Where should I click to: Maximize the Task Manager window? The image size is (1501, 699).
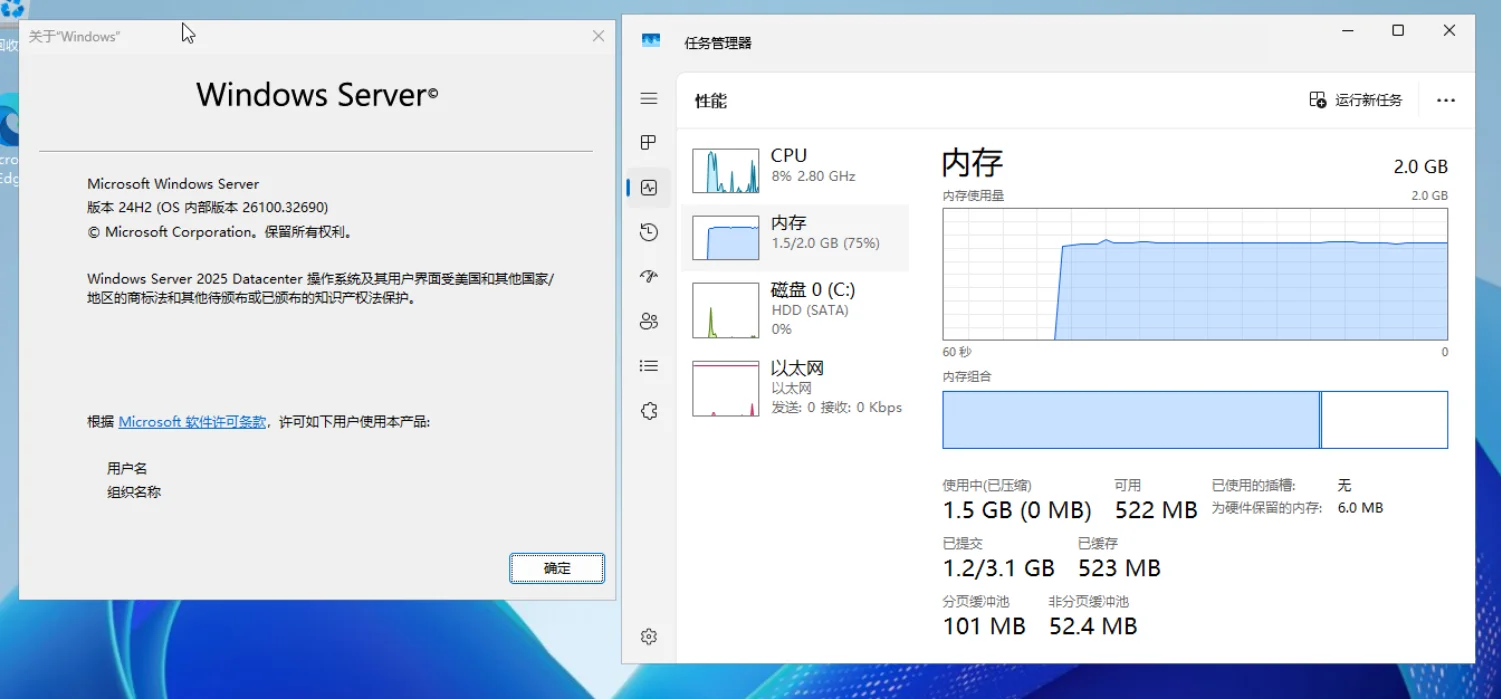pos(1398,31)
